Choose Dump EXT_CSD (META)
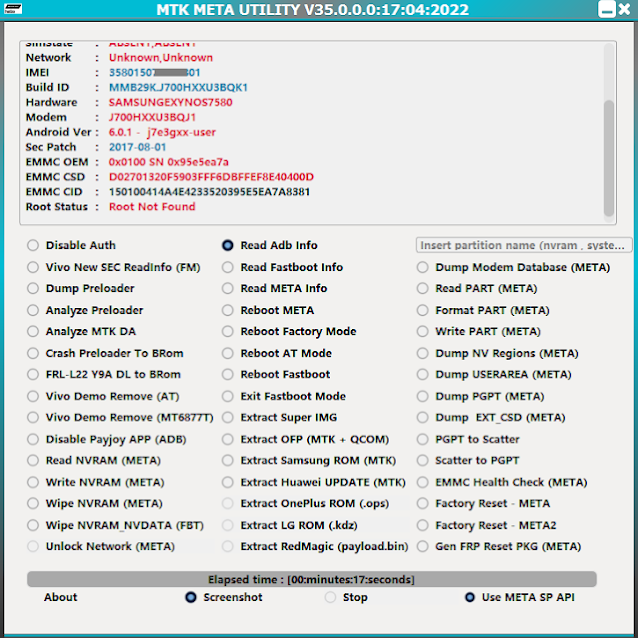Image resolution: width=638 pixels, height=638 pixels. point(423,417)
